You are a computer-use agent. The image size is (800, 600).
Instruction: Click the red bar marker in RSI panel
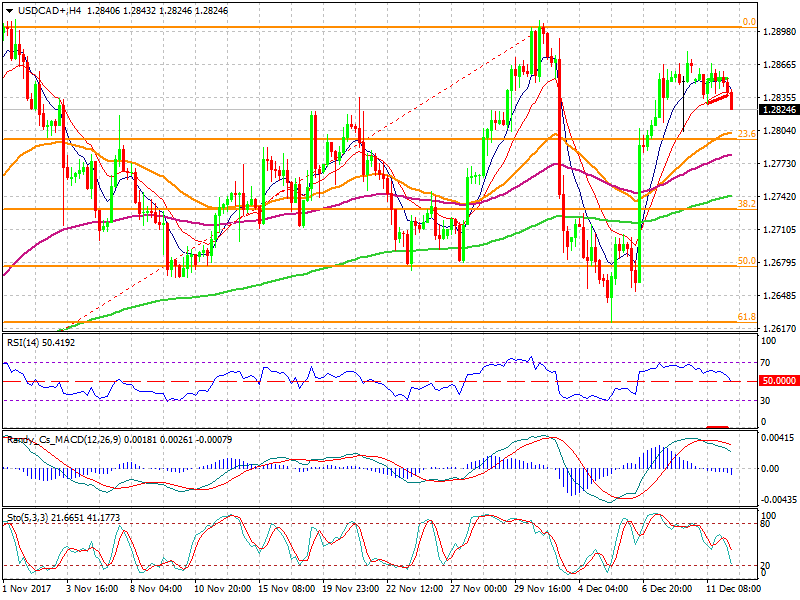(716, 427)
